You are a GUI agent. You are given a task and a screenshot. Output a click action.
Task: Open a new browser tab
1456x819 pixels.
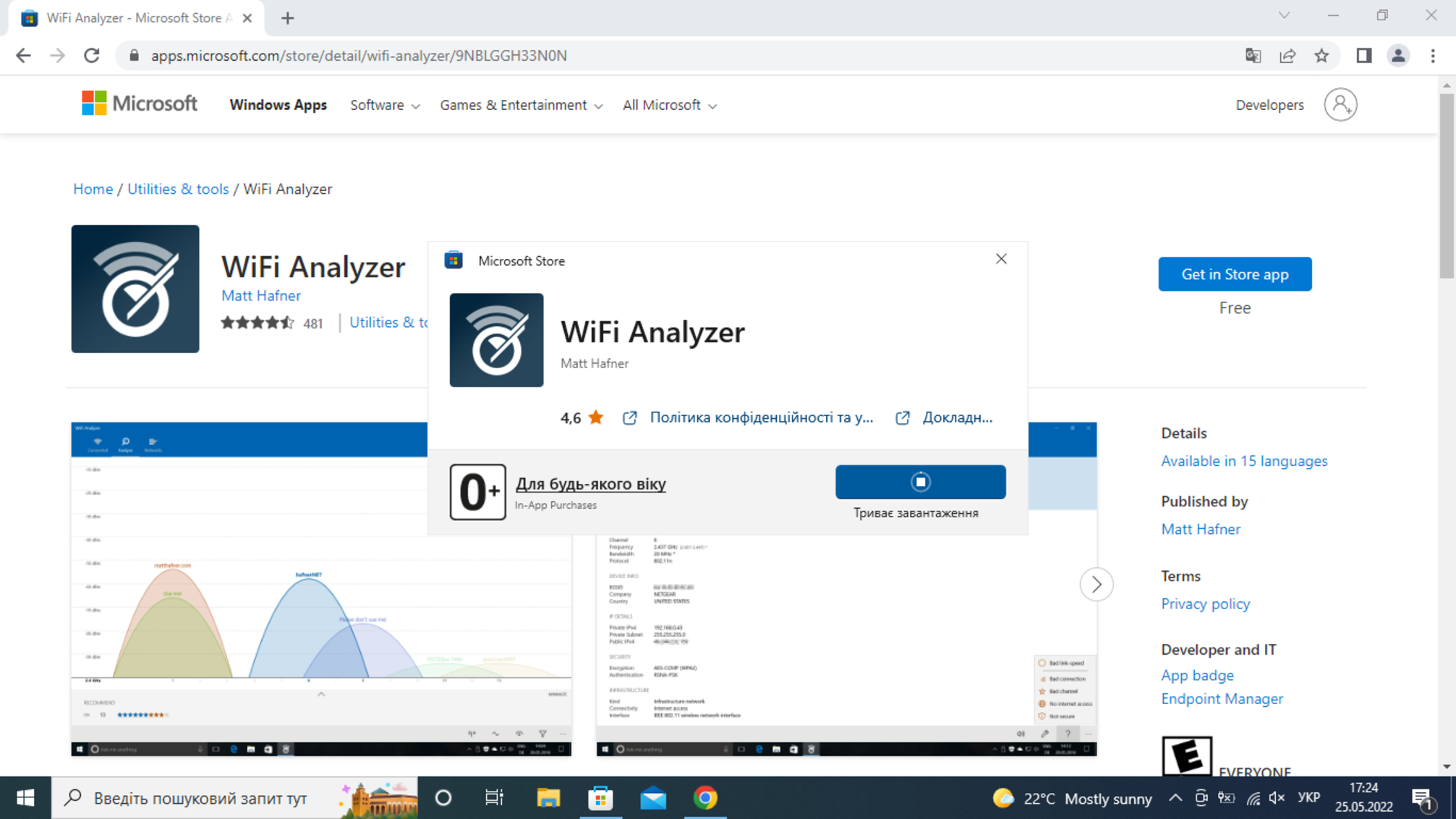point(288,18)
